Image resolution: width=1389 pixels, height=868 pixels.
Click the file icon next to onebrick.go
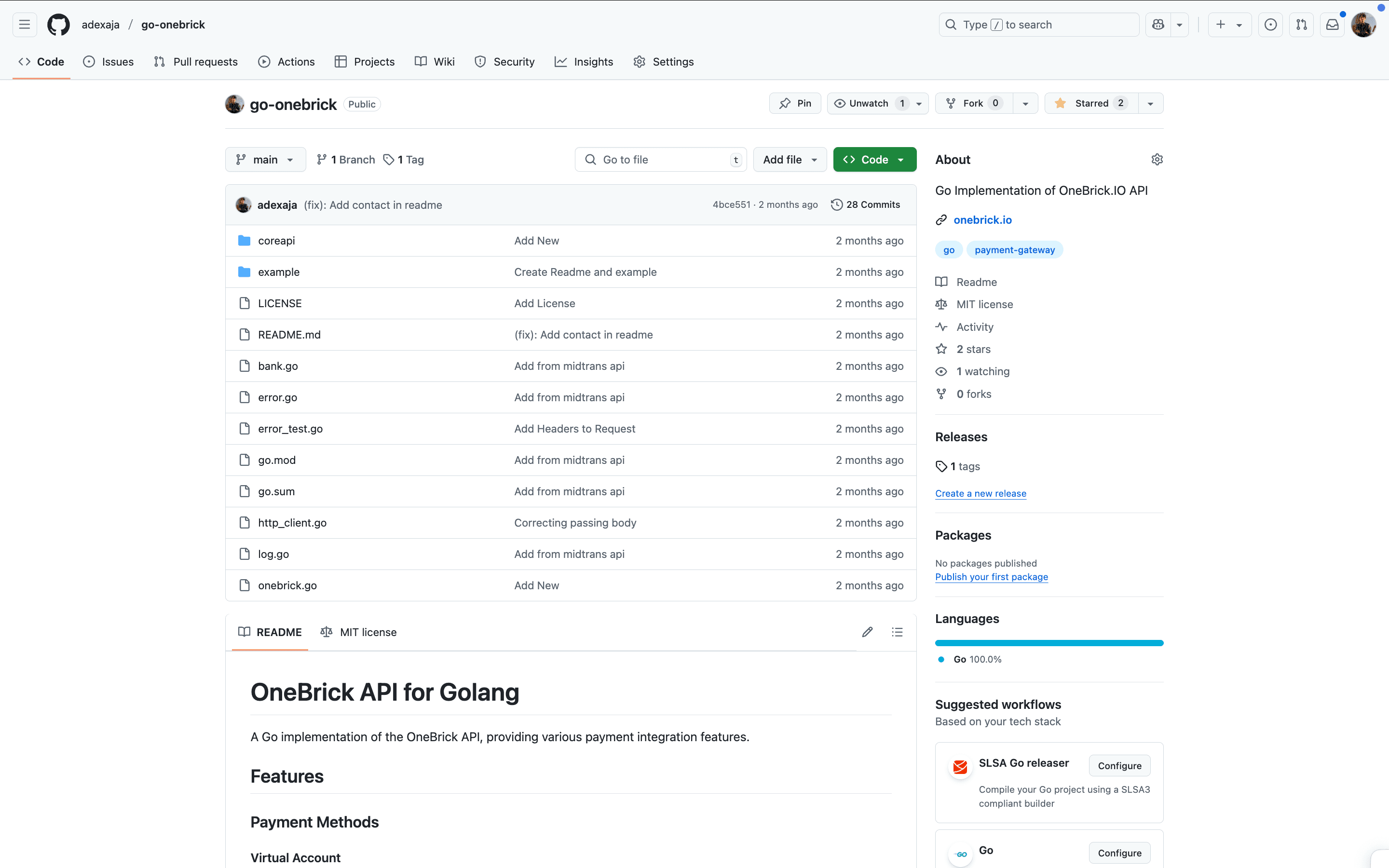click(245, 585)
